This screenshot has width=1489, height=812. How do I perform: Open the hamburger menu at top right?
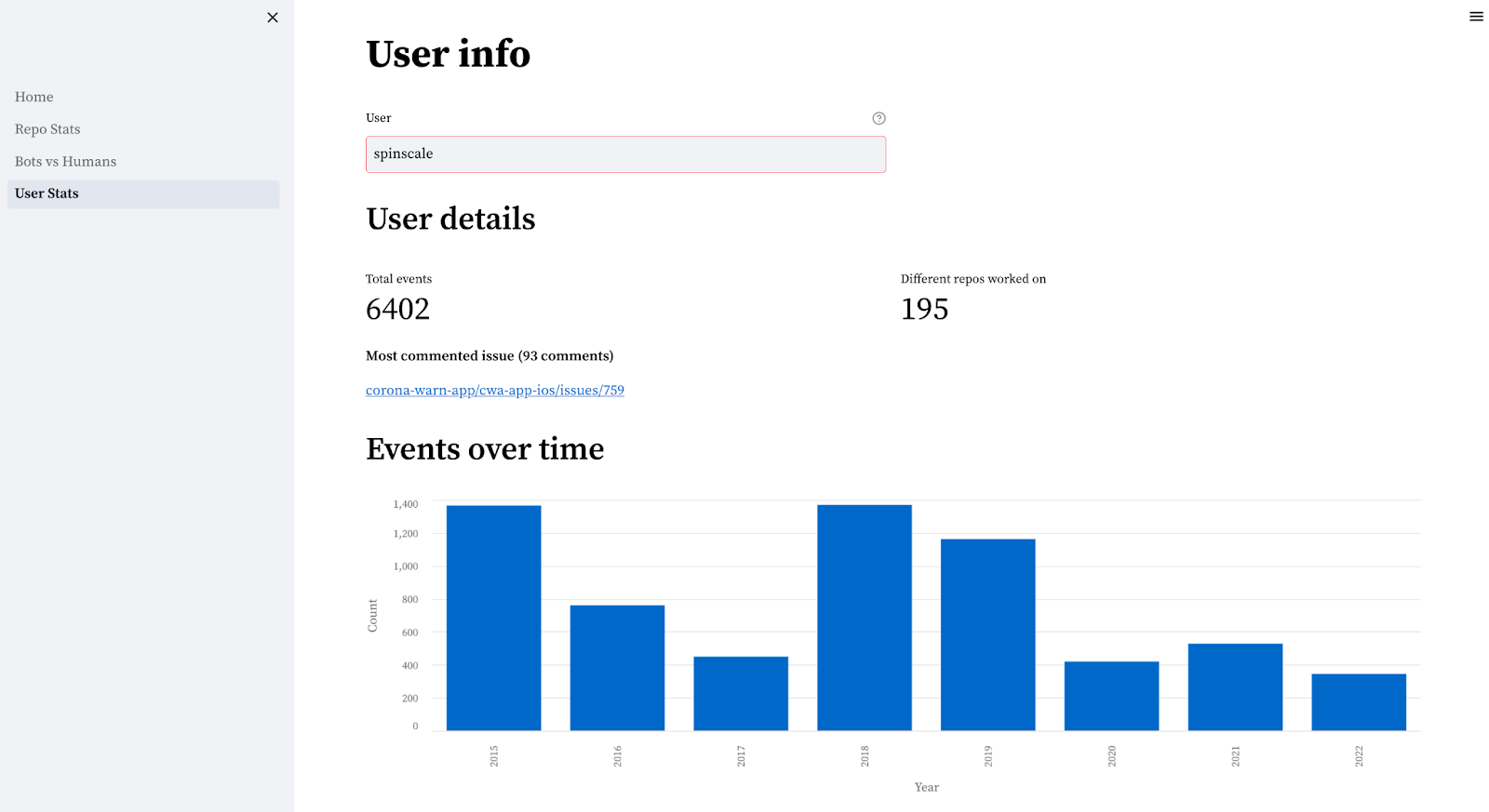[x=1476, y=17]
